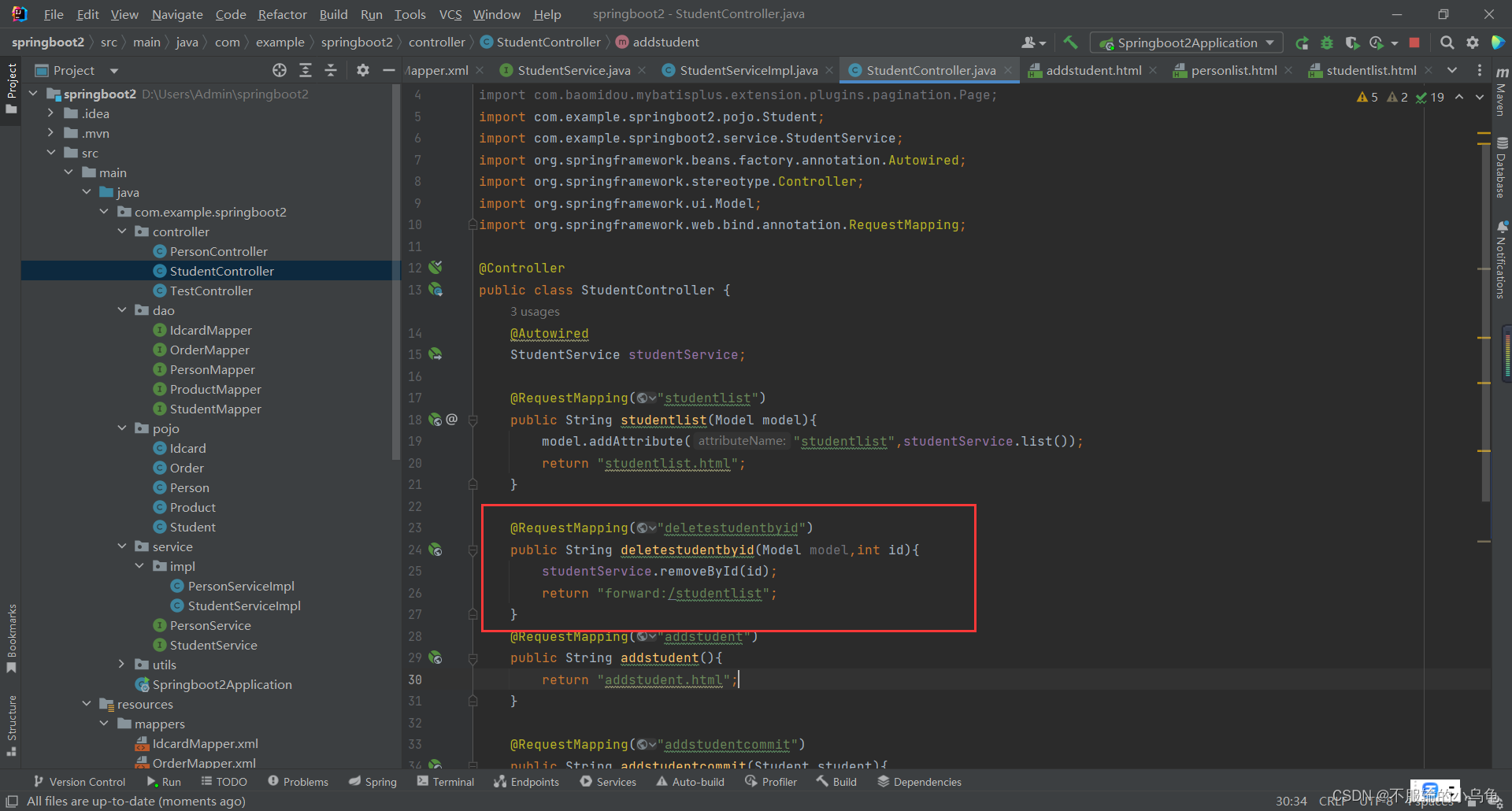Image resolution: width=1512 pixels, height=811 pixels.
Task: Open the Structure tool window
Action: coord(11,724)
